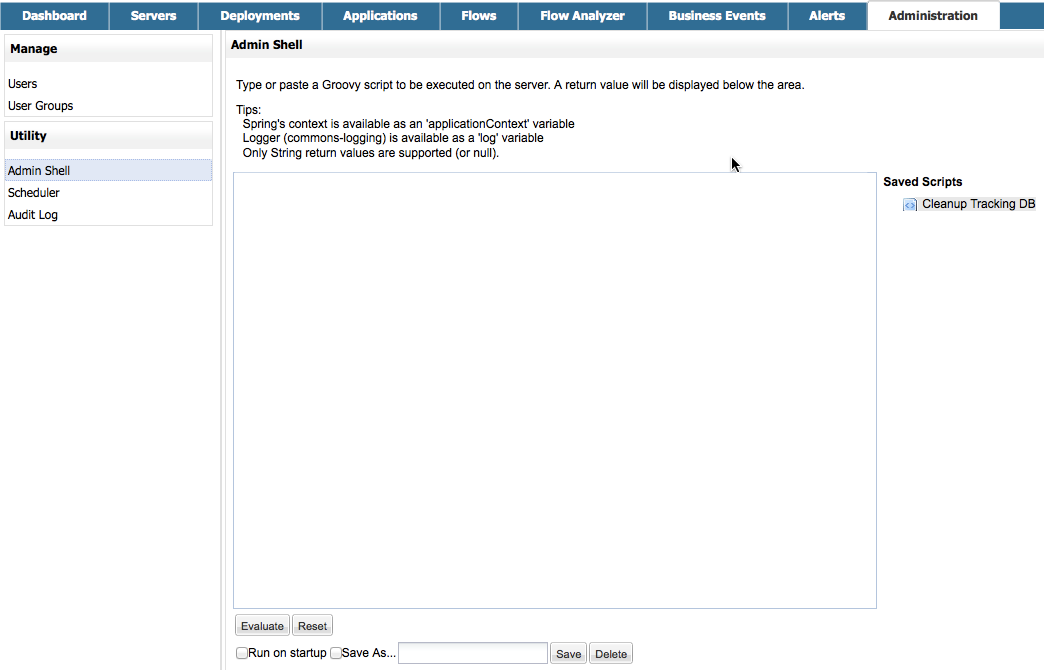Open the Servers tab

153,16
